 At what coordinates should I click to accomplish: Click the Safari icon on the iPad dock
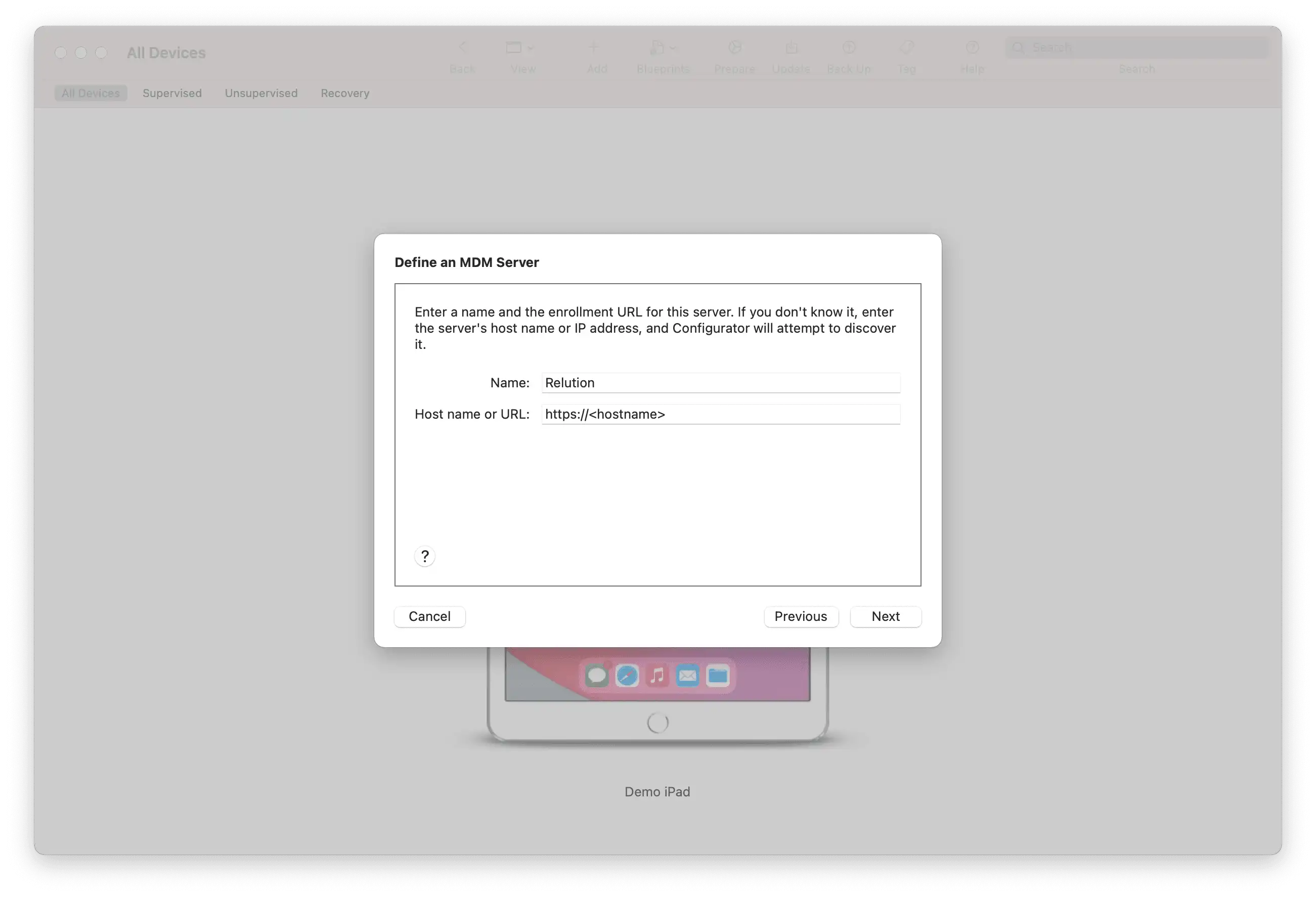[627, 676]
